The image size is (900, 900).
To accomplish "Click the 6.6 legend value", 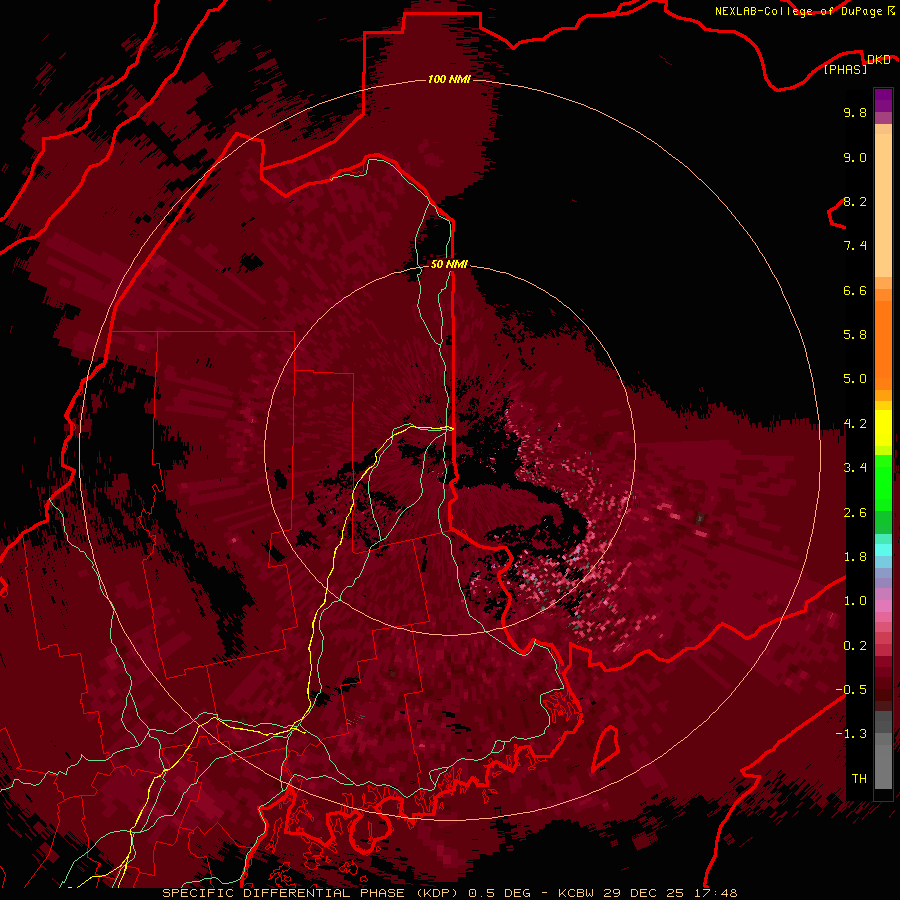I will coord(855,290).
